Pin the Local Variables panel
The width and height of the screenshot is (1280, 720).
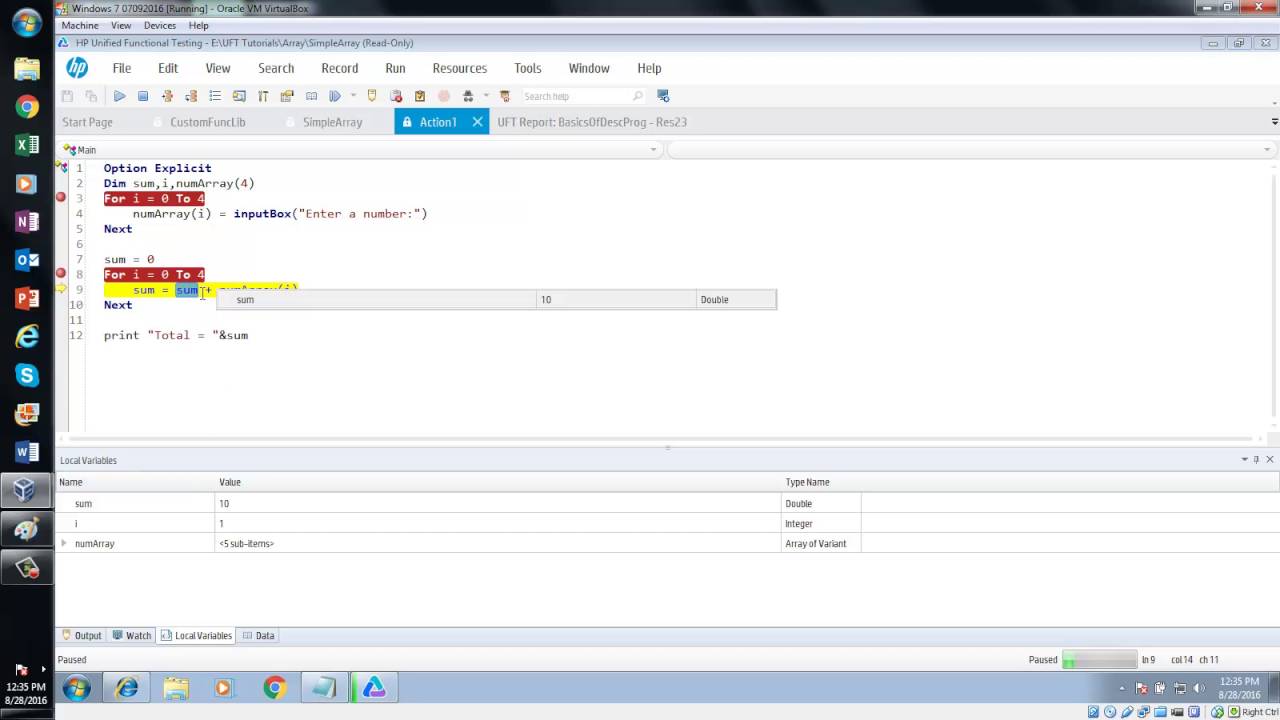(1257, 460)
